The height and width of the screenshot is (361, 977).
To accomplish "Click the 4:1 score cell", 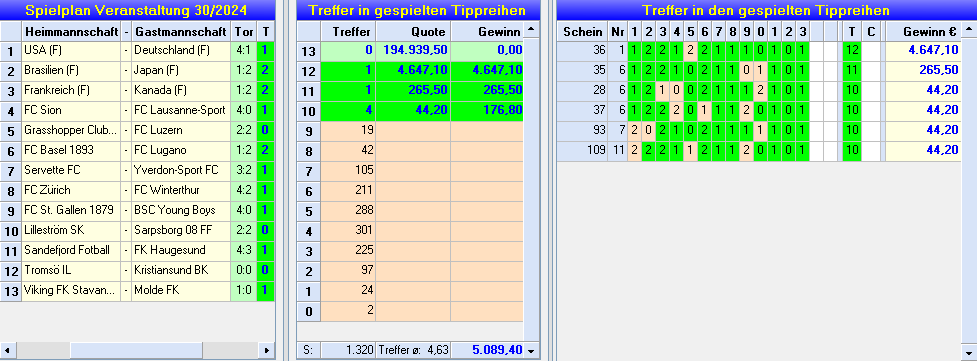I will [243, 51].
